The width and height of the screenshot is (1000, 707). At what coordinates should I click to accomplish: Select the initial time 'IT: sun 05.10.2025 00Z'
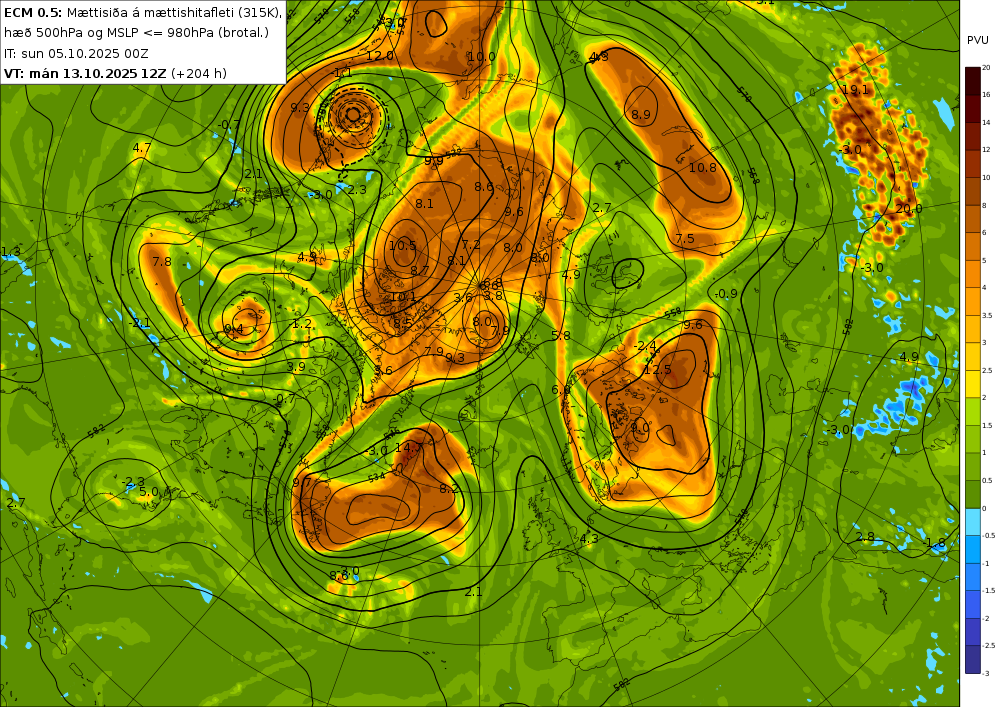pyautogui.click(x=76, y=54)
